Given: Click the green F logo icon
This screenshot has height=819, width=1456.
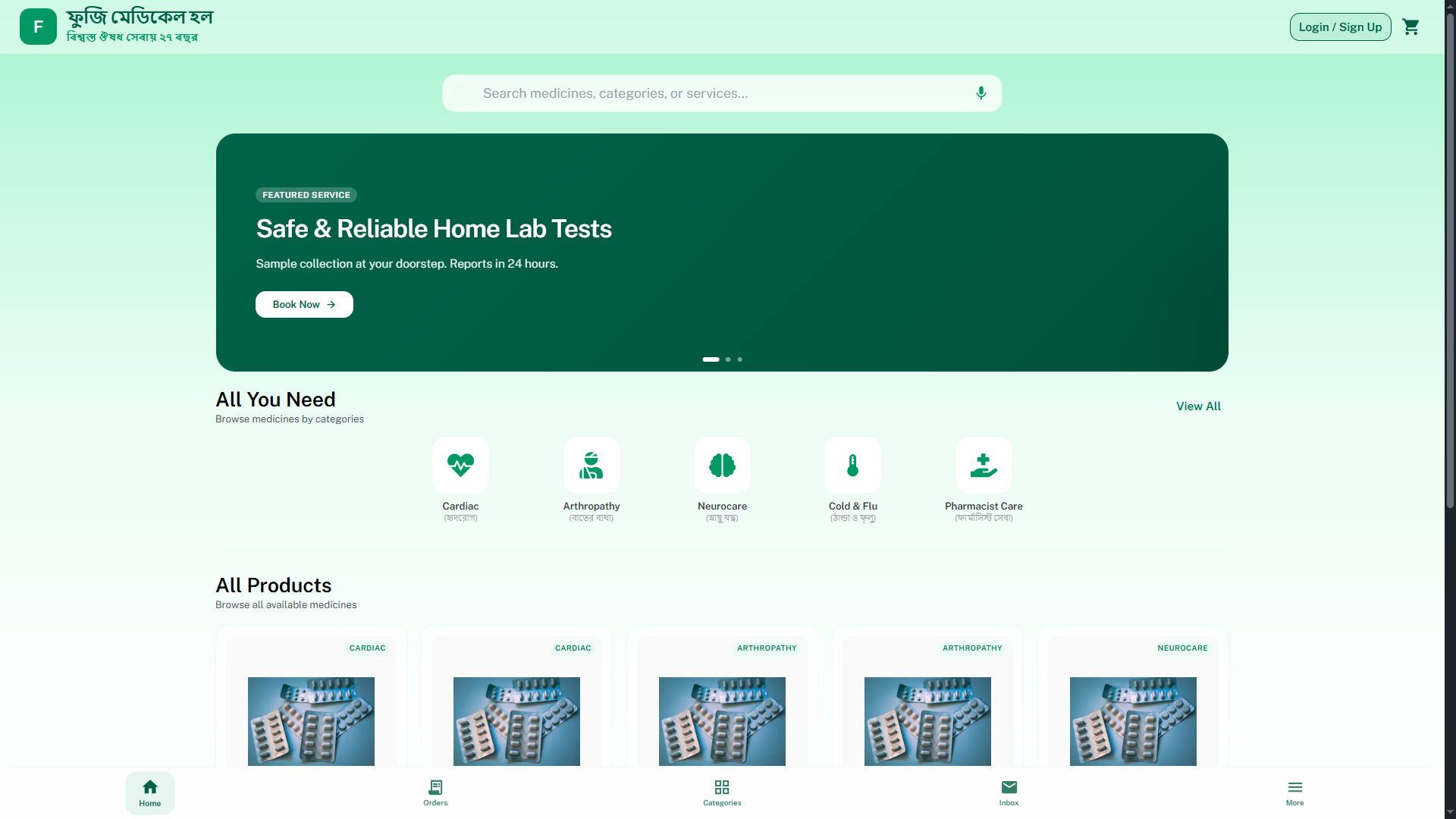Looking at the screenshot, I should tap(38, 27).
